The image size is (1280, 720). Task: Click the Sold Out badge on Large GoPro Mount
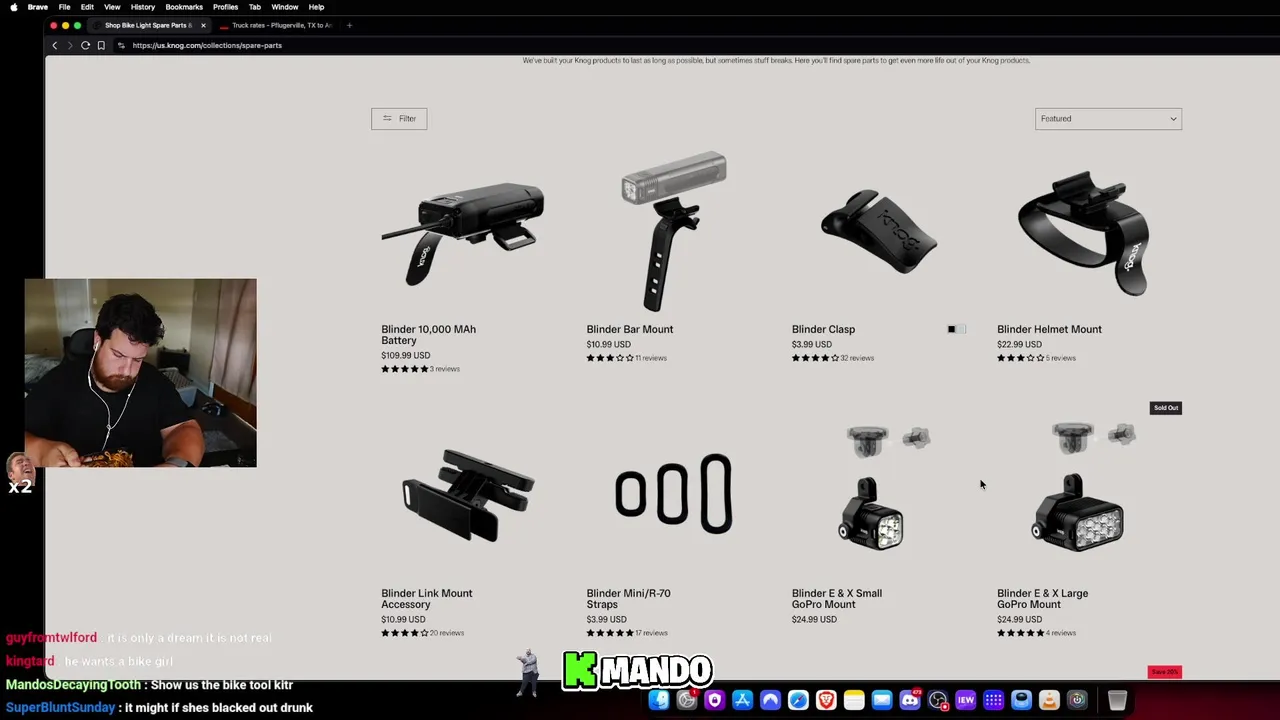tap(1166, 408)
